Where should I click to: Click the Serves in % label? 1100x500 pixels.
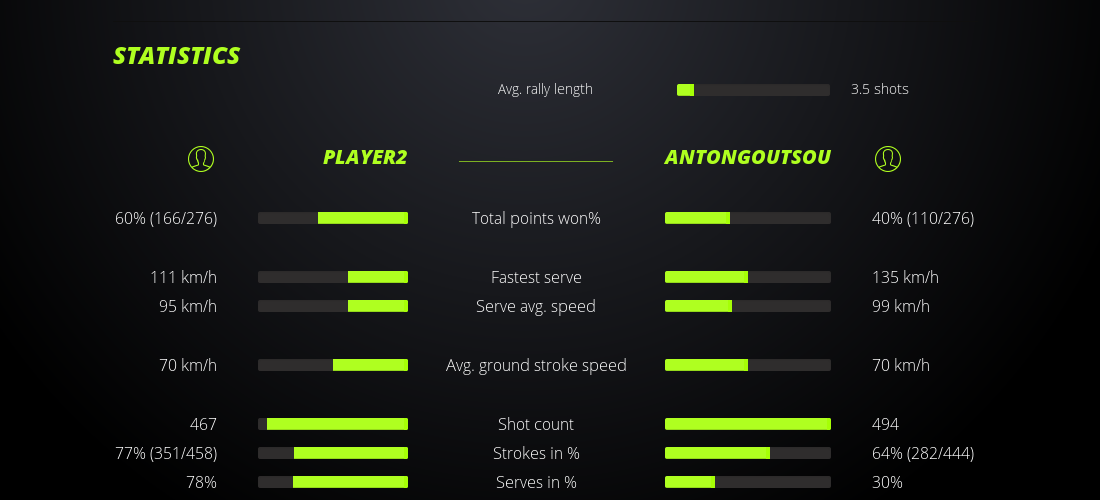coord(536,482)
